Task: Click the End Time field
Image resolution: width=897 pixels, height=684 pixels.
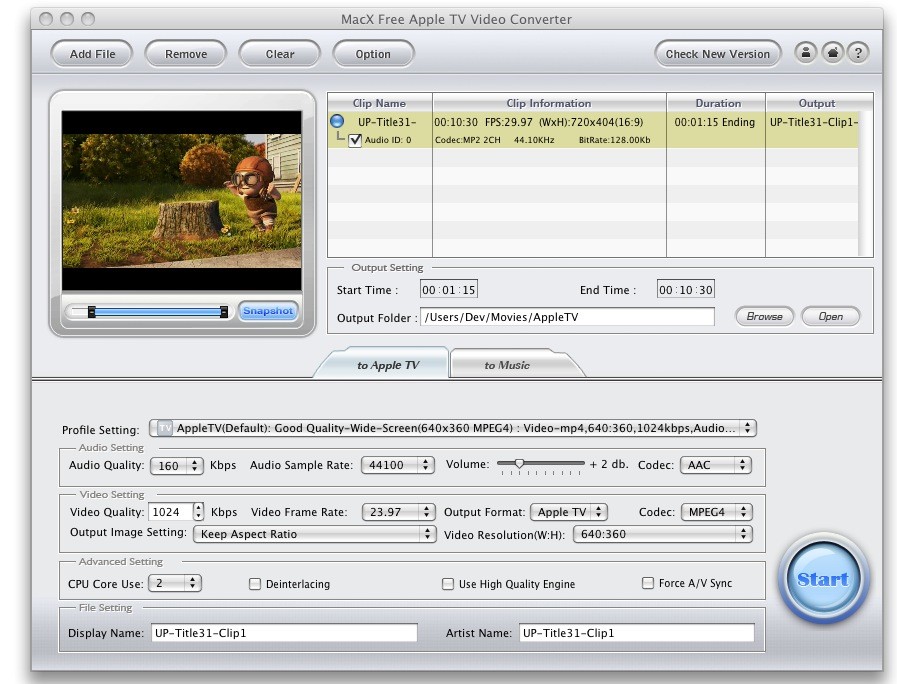Action: tap(685, 289)
